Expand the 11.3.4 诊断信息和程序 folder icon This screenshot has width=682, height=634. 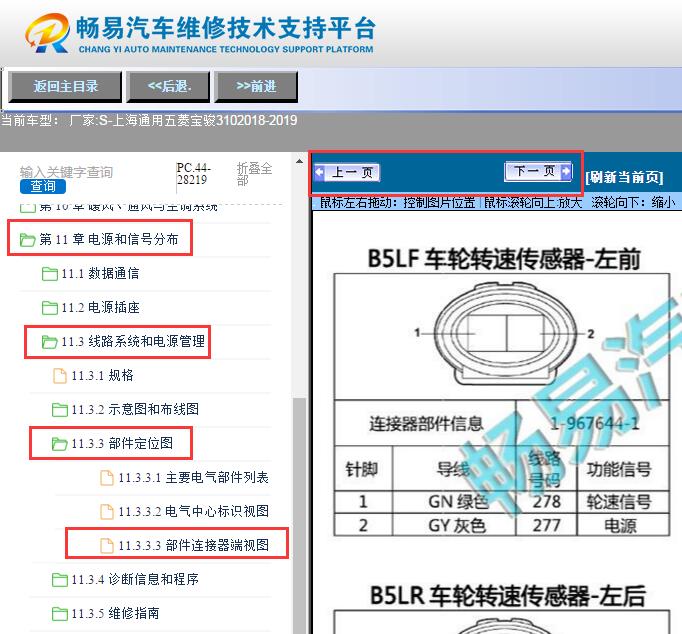click(60, 580)
